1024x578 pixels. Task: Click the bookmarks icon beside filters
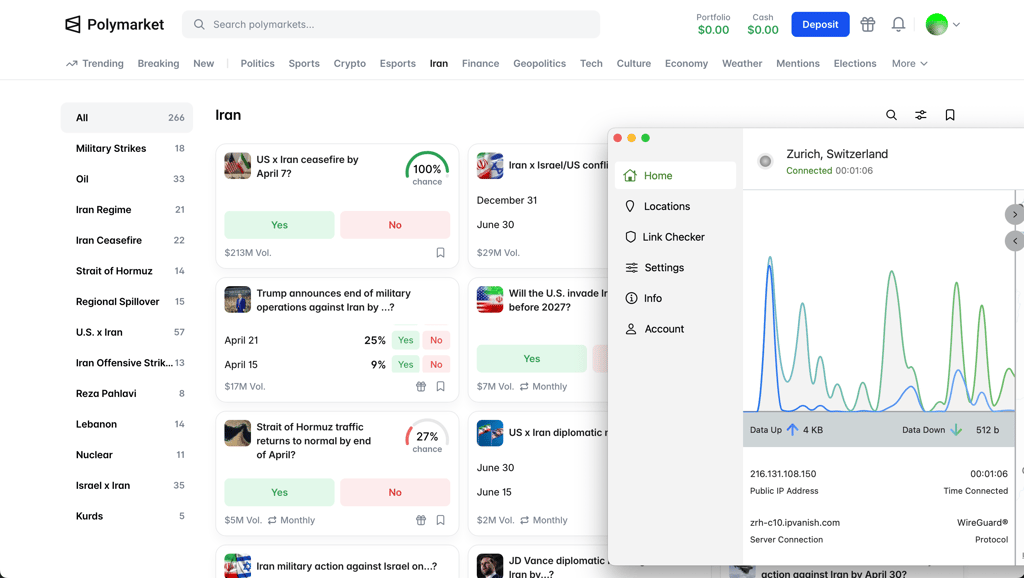tap(950, 115)
